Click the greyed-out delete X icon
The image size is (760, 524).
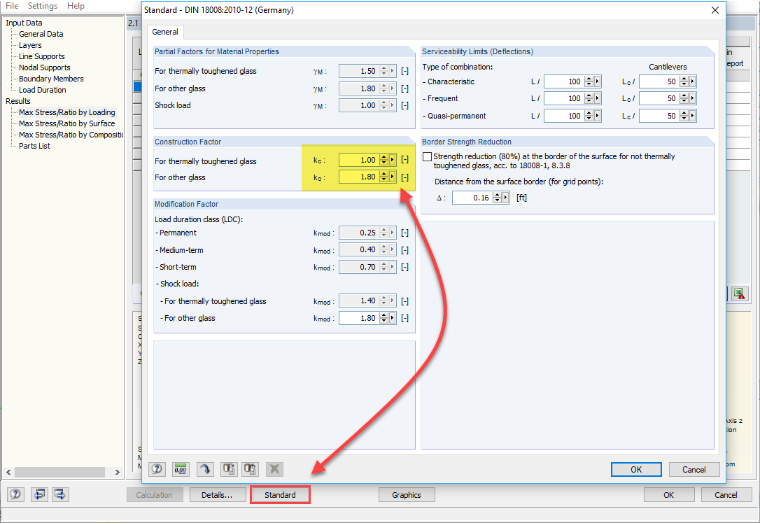pyautogui.click(x=274, y=469)
